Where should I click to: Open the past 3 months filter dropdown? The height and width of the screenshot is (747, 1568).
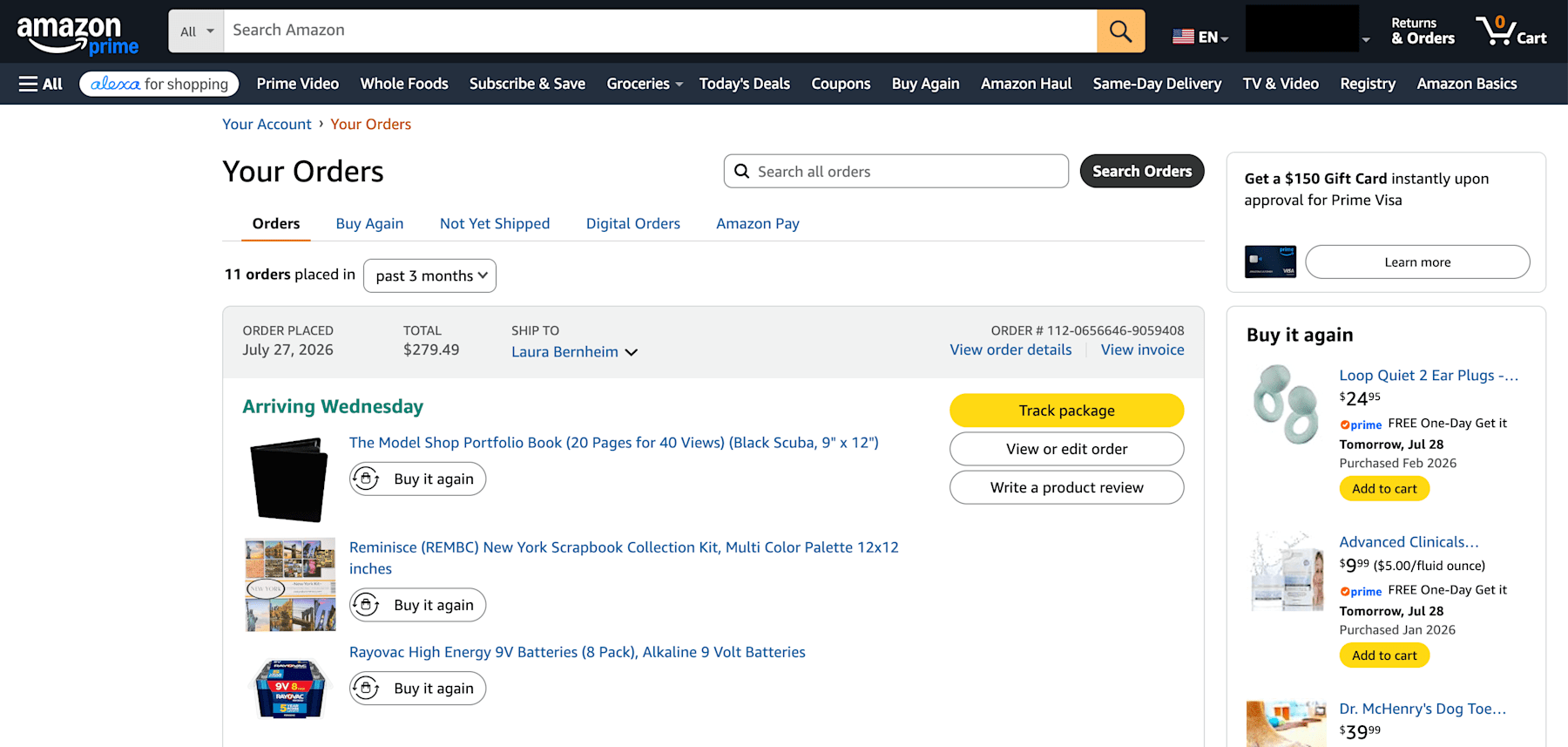(x=429, y=275)
